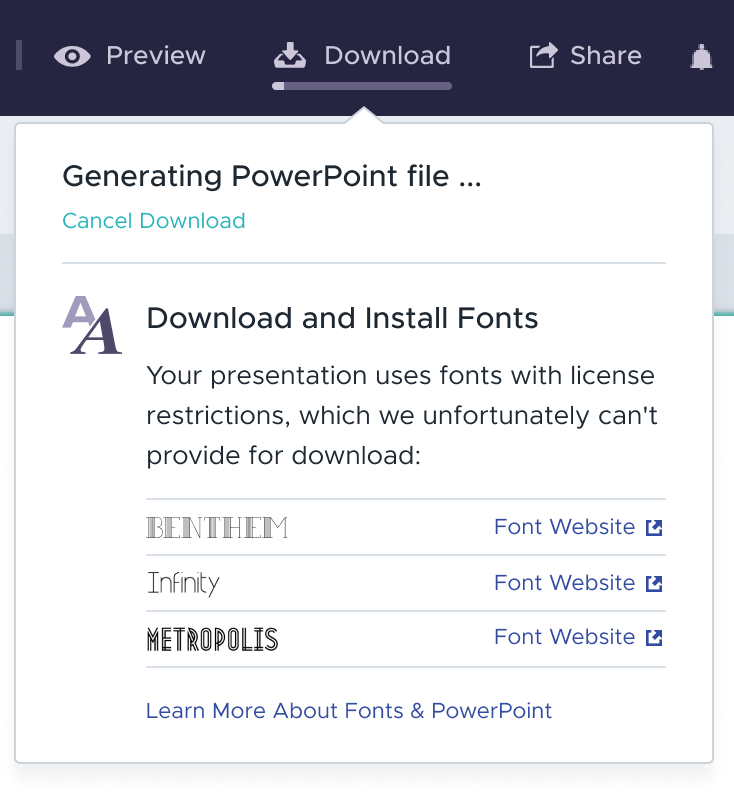The width and height of the screenshot is (734, 792).
Task: Open notifications bell icon
Action: click(x=702, y=57)
